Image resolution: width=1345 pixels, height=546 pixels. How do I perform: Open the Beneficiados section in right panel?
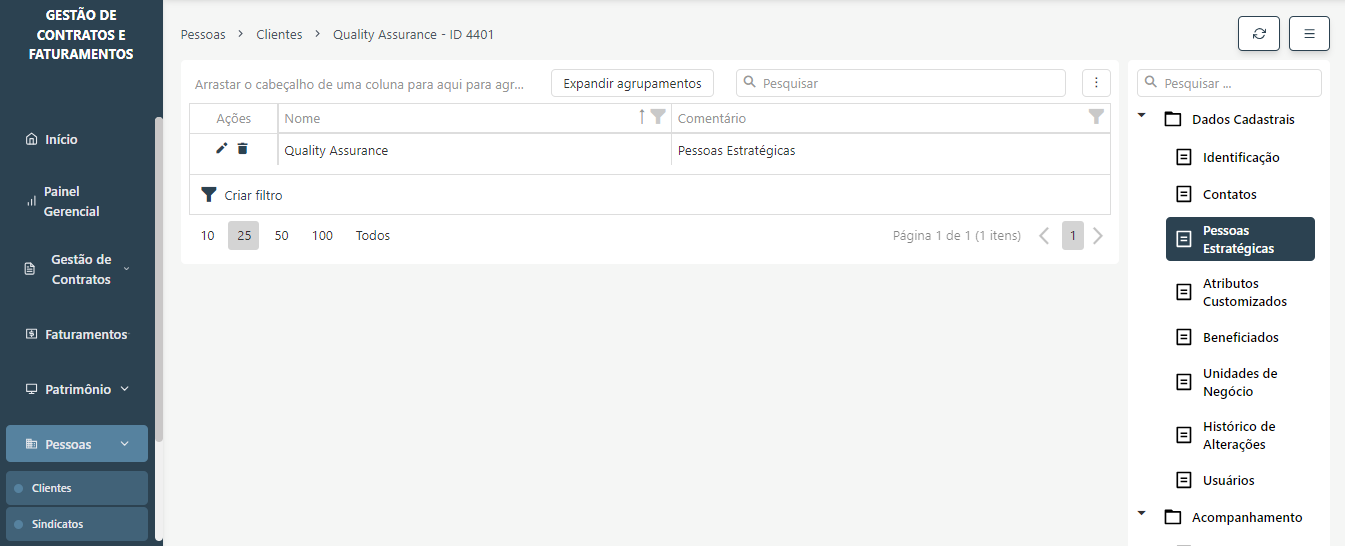(x=1240, y=337)
